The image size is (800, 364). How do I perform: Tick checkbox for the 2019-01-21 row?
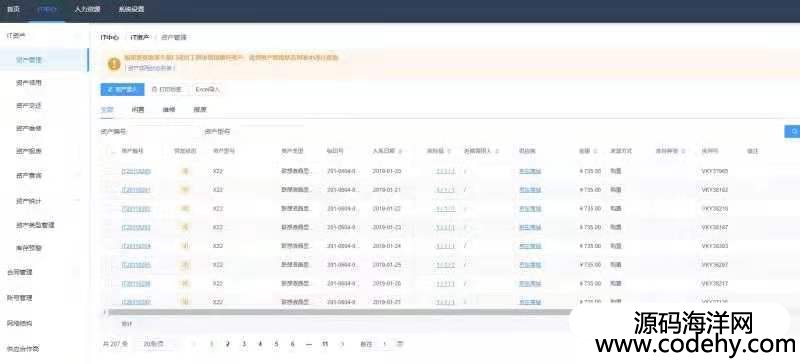pos(109,190)
